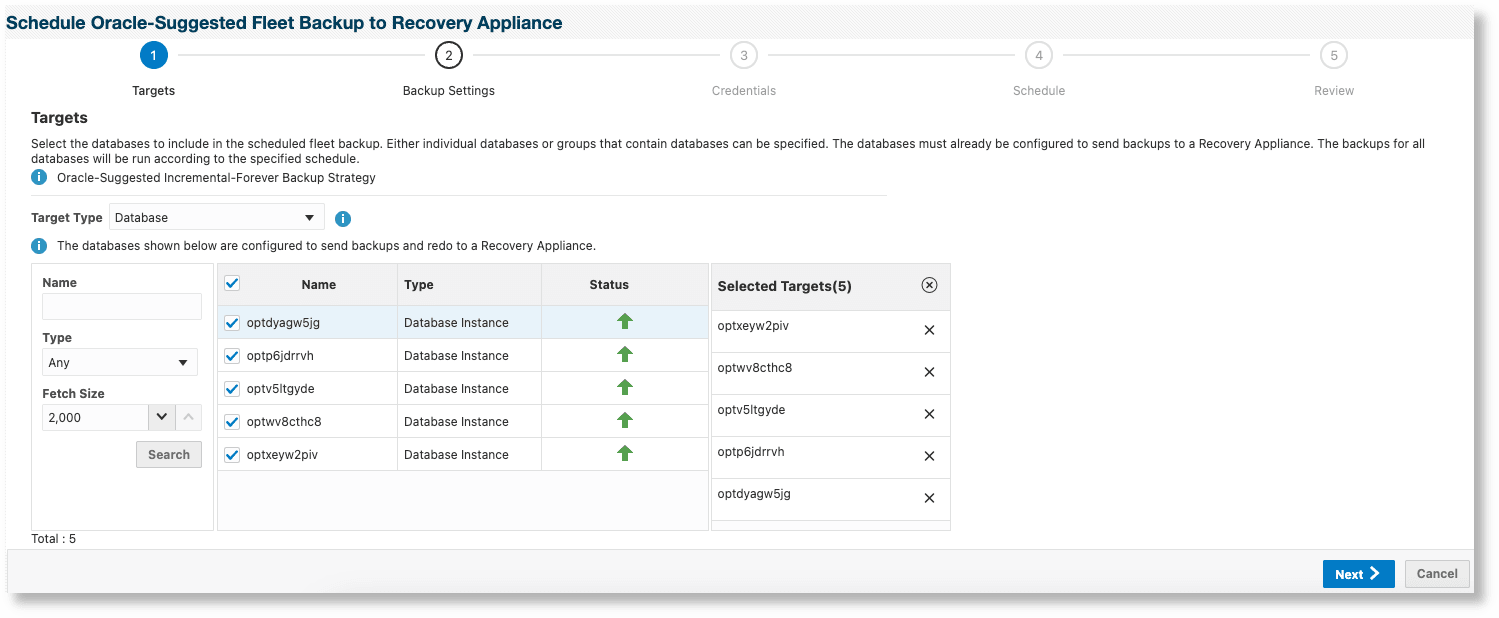Click the Search button in filter panel
Viewport: 1499px width, 618px height.
pos(168,454)
